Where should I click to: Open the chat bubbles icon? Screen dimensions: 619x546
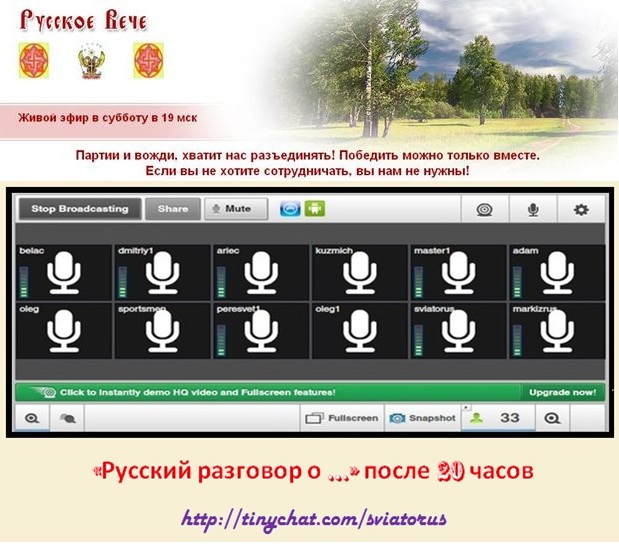68,418
